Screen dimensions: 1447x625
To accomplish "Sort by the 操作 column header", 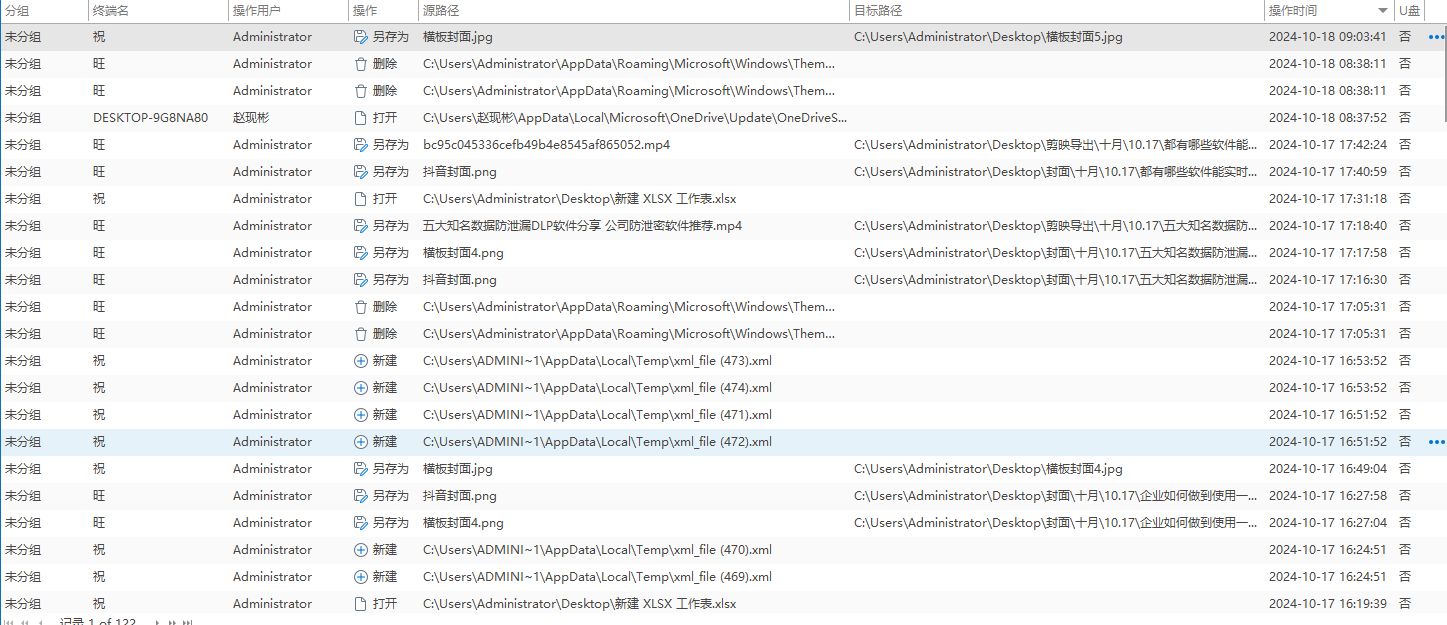I will pyautogui.click(x=383, y=11).
